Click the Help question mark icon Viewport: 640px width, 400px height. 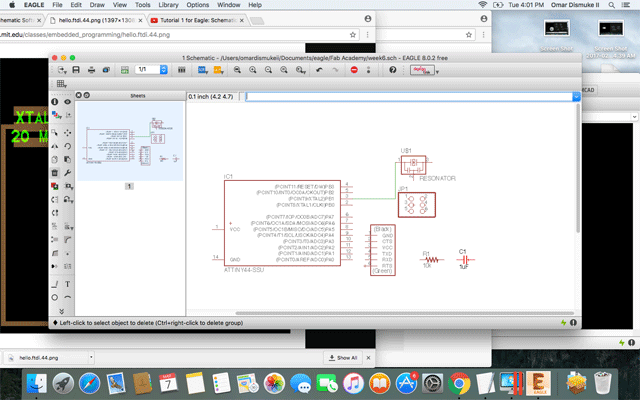[x=392, y=70]
